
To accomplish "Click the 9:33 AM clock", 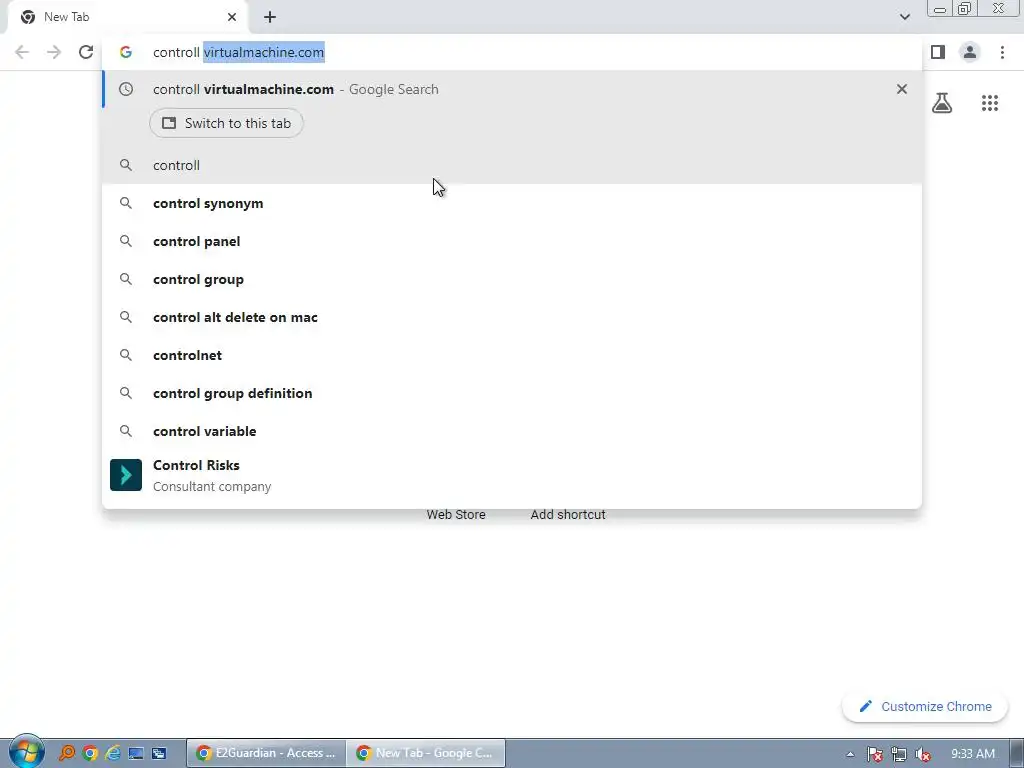I will 972,754.
